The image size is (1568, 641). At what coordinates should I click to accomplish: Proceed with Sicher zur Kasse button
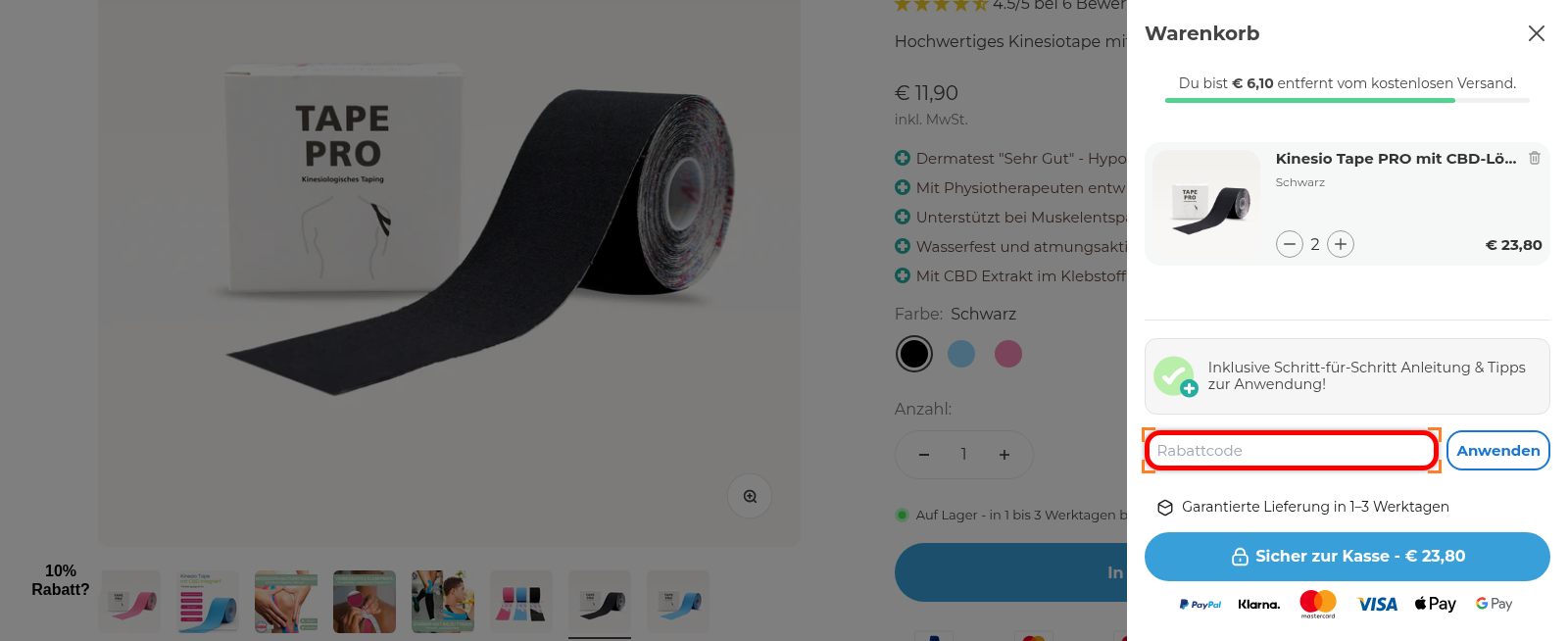pyautogui.click(x=1347, y=557)
